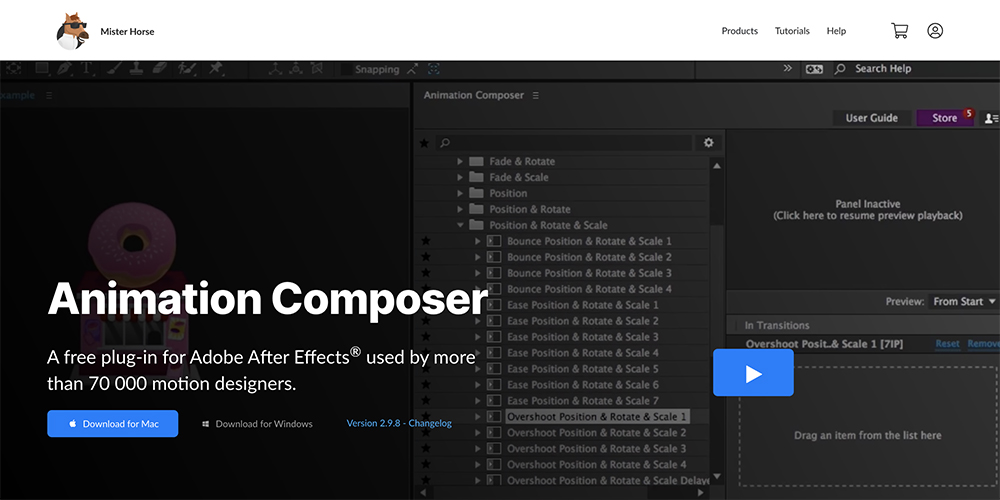Expand the Fade & Rotate folder
The height and width of the screenshot is (500, 1000).
pyautogui.click(x=460, y=161)
